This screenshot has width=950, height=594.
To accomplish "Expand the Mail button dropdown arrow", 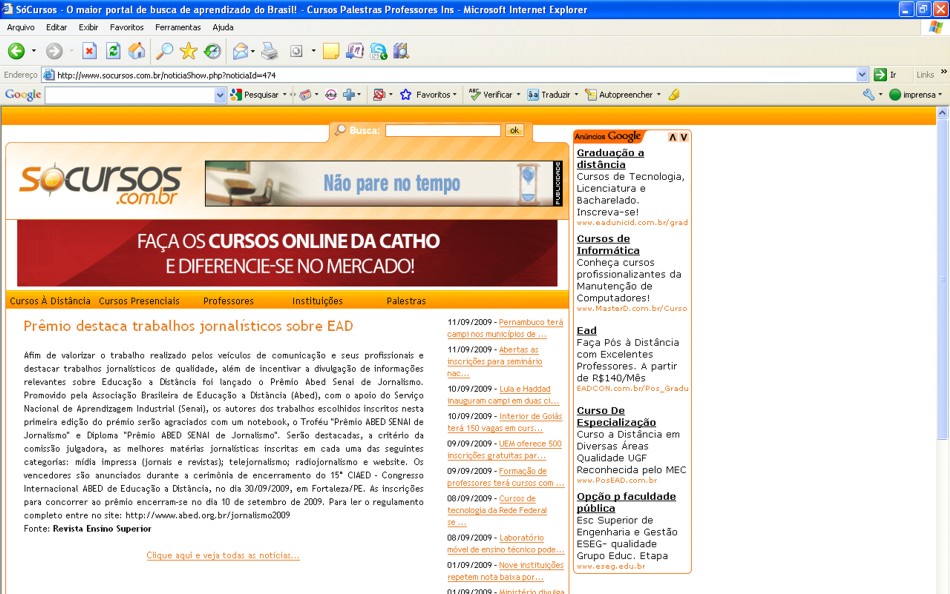I will (253, 51).
